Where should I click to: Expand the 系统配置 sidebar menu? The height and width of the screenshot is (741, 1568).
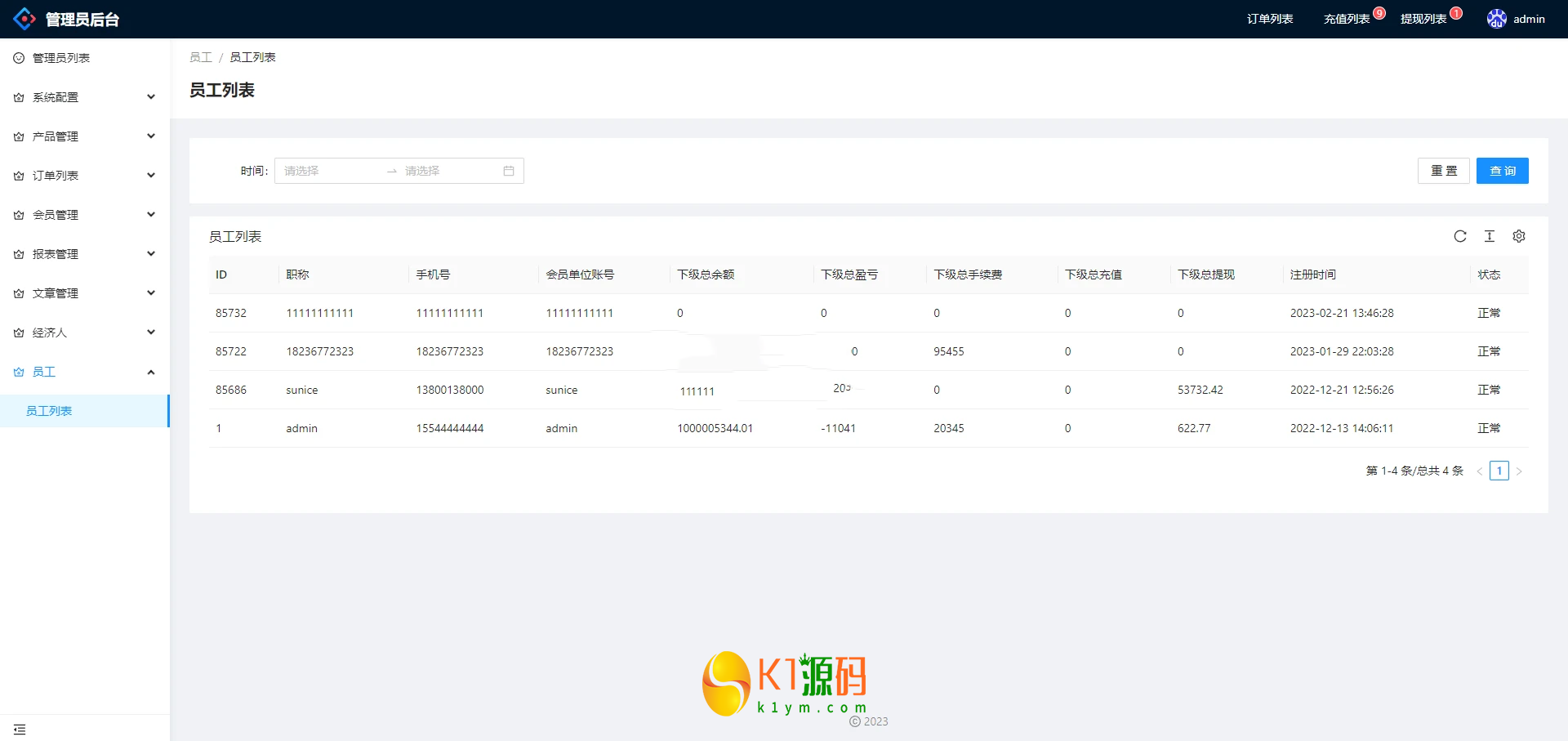(84, 97)
